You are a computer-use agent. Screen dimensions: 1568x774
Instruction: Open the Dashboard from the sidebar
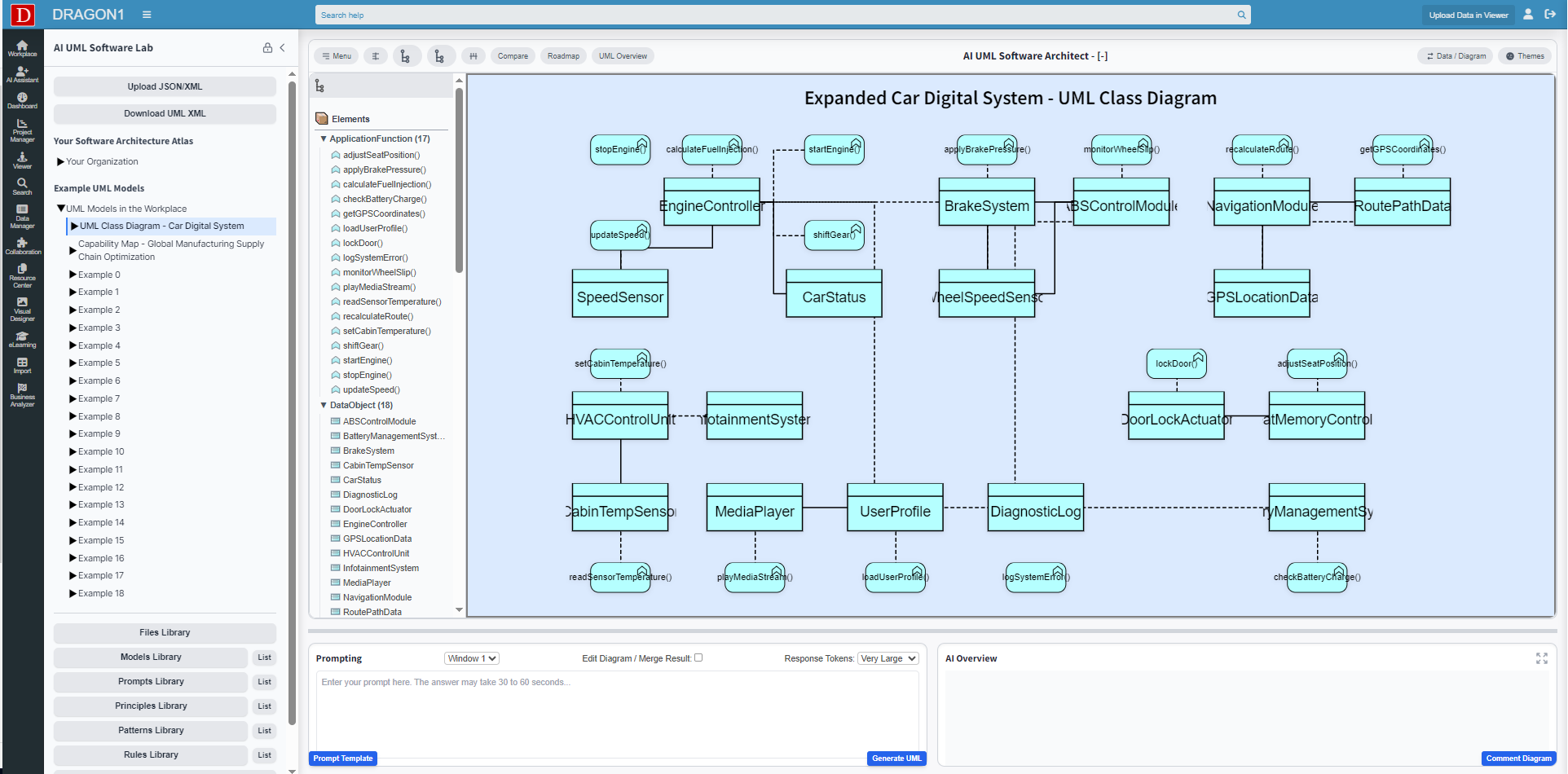[x=22, y=100]
